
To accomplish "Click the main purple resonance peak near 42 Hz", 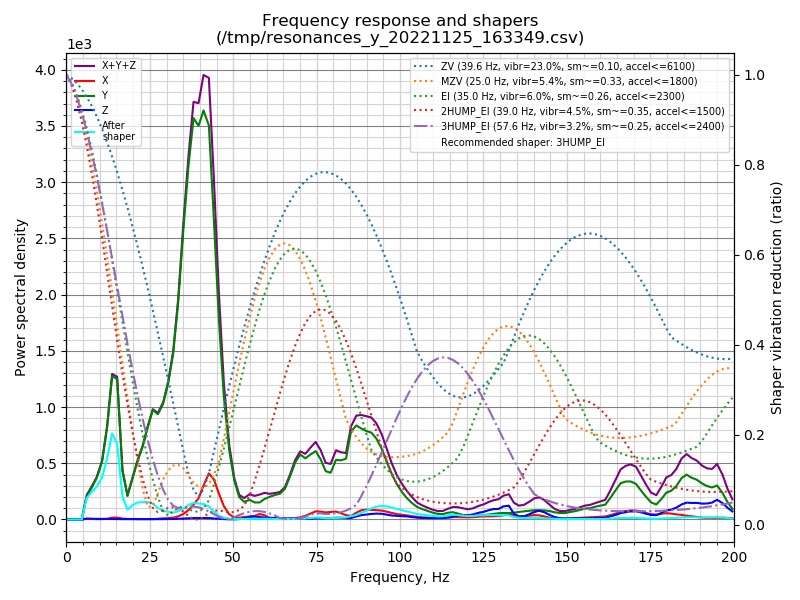I will [x=205, y=76].
